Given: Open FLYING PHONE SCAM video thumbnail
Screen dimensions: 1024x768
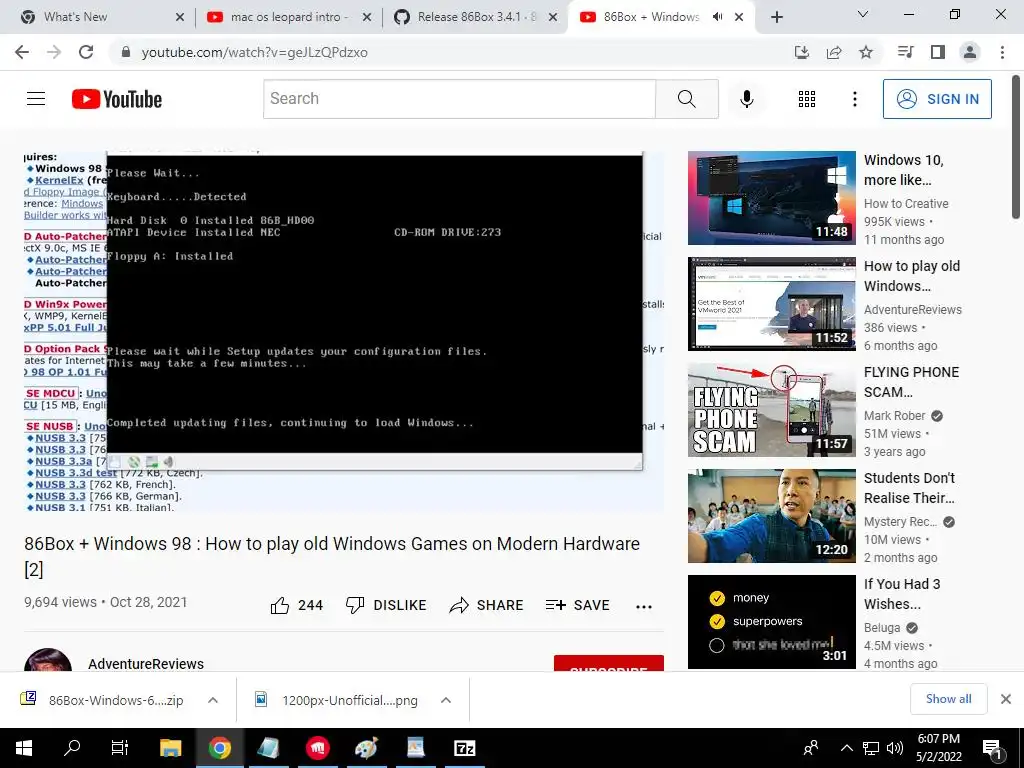Looking at the screenshot, I should point(771,409).
